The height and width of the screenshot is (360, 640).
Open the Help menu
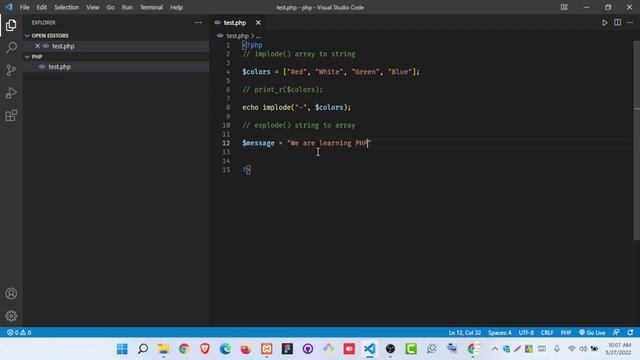(176, 7)
